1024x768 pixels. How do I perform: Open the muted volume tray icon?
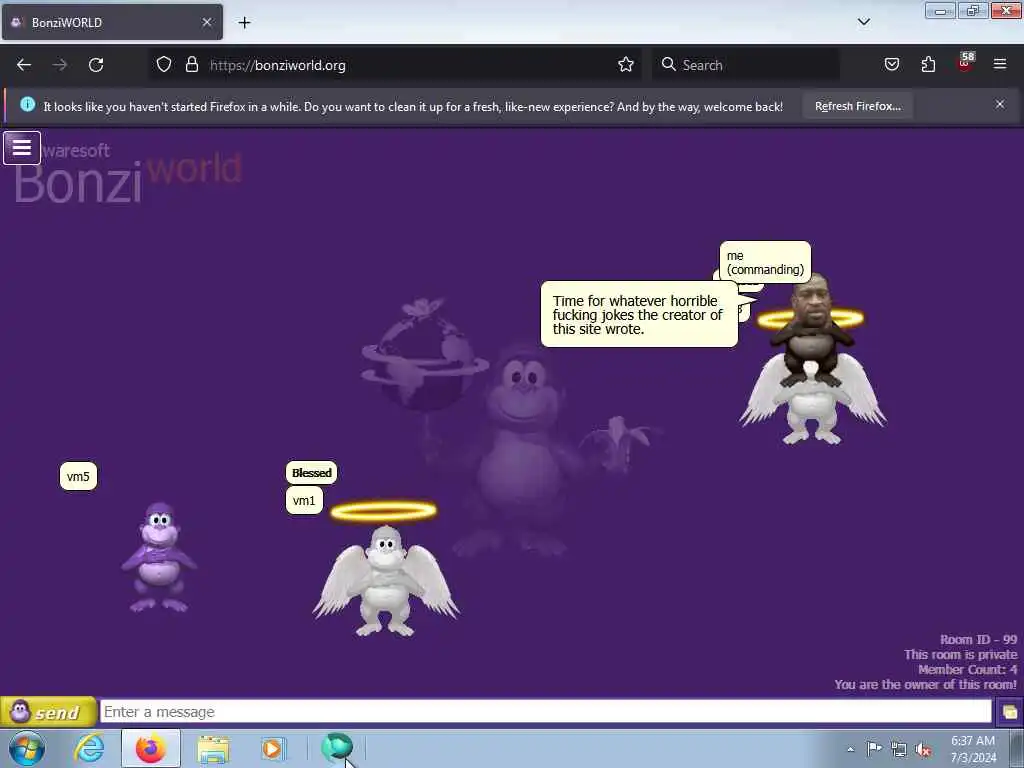pos(923,749)
